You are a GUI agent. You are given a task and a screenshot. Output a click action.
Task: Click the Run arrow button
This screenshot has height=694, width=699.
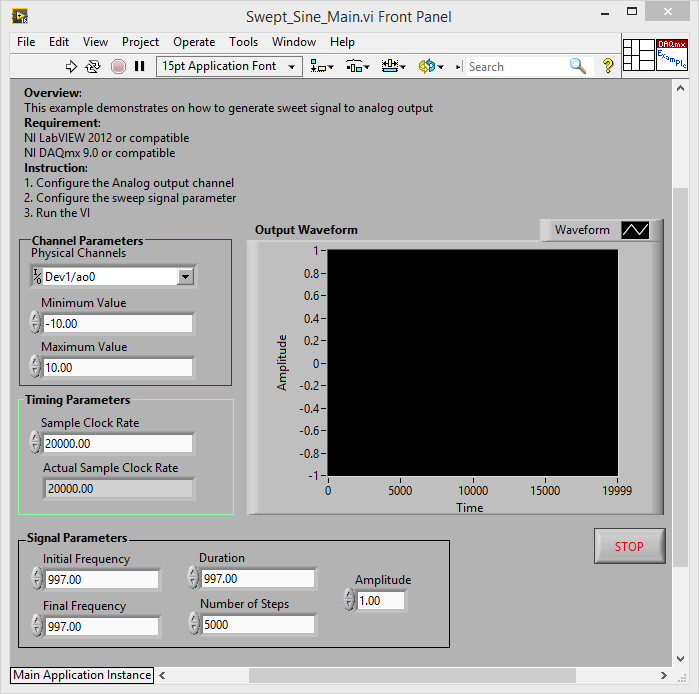point(71,67)
